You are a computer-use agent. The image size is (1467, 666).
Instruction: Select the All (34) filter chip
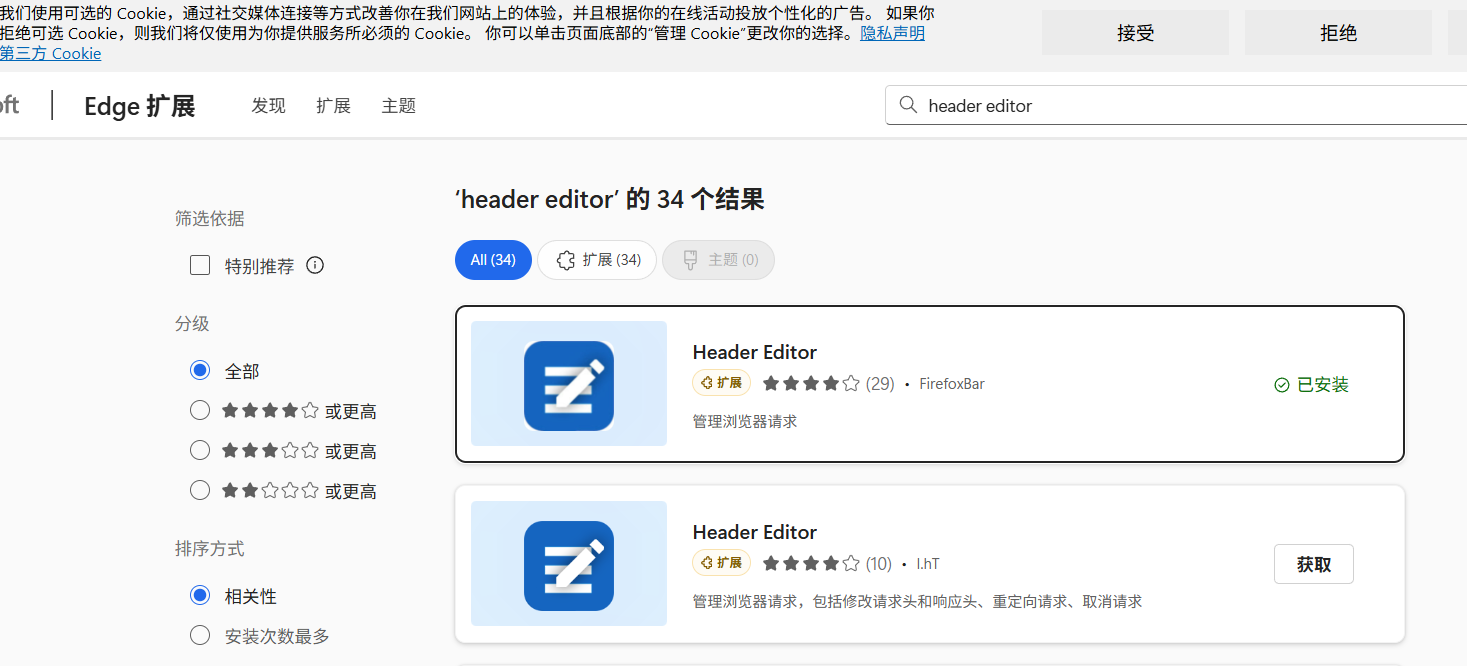click(493, 260)
